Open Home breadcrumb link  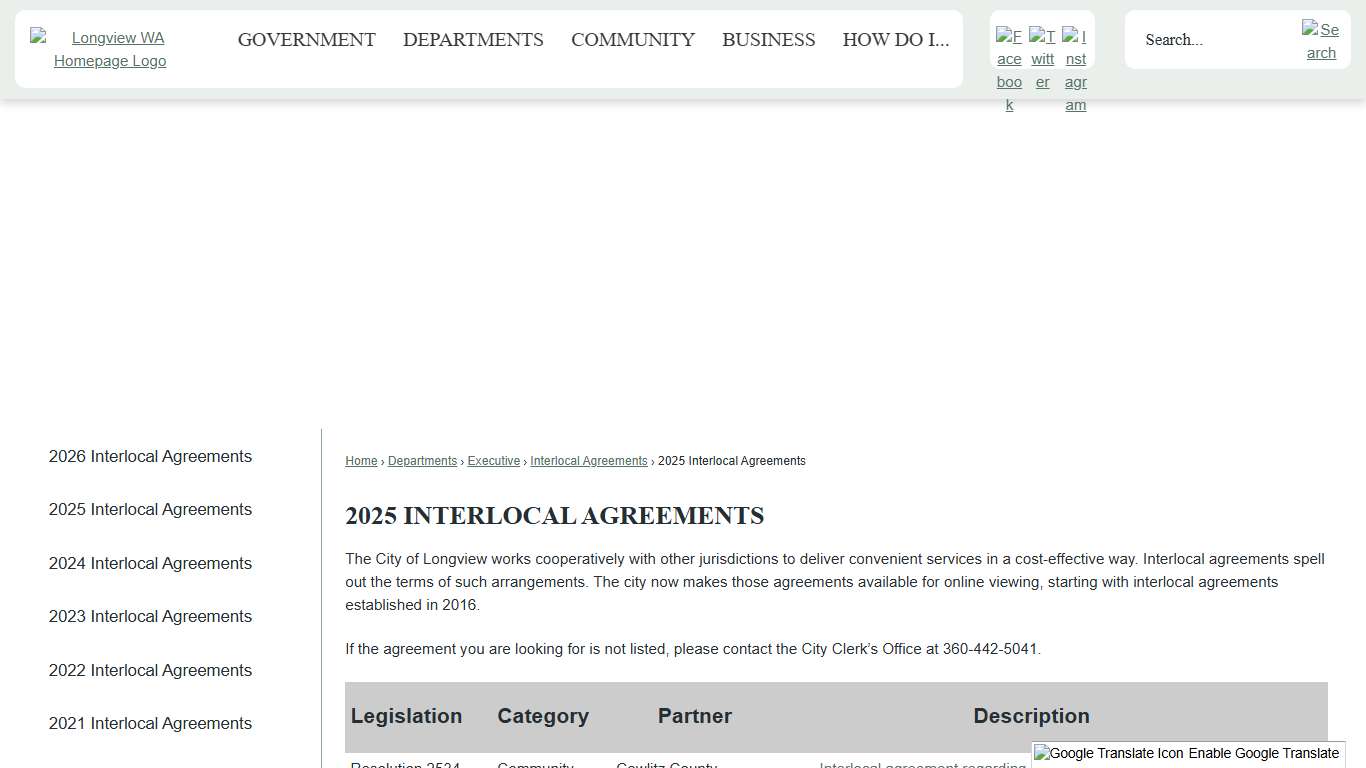point(361,461)
